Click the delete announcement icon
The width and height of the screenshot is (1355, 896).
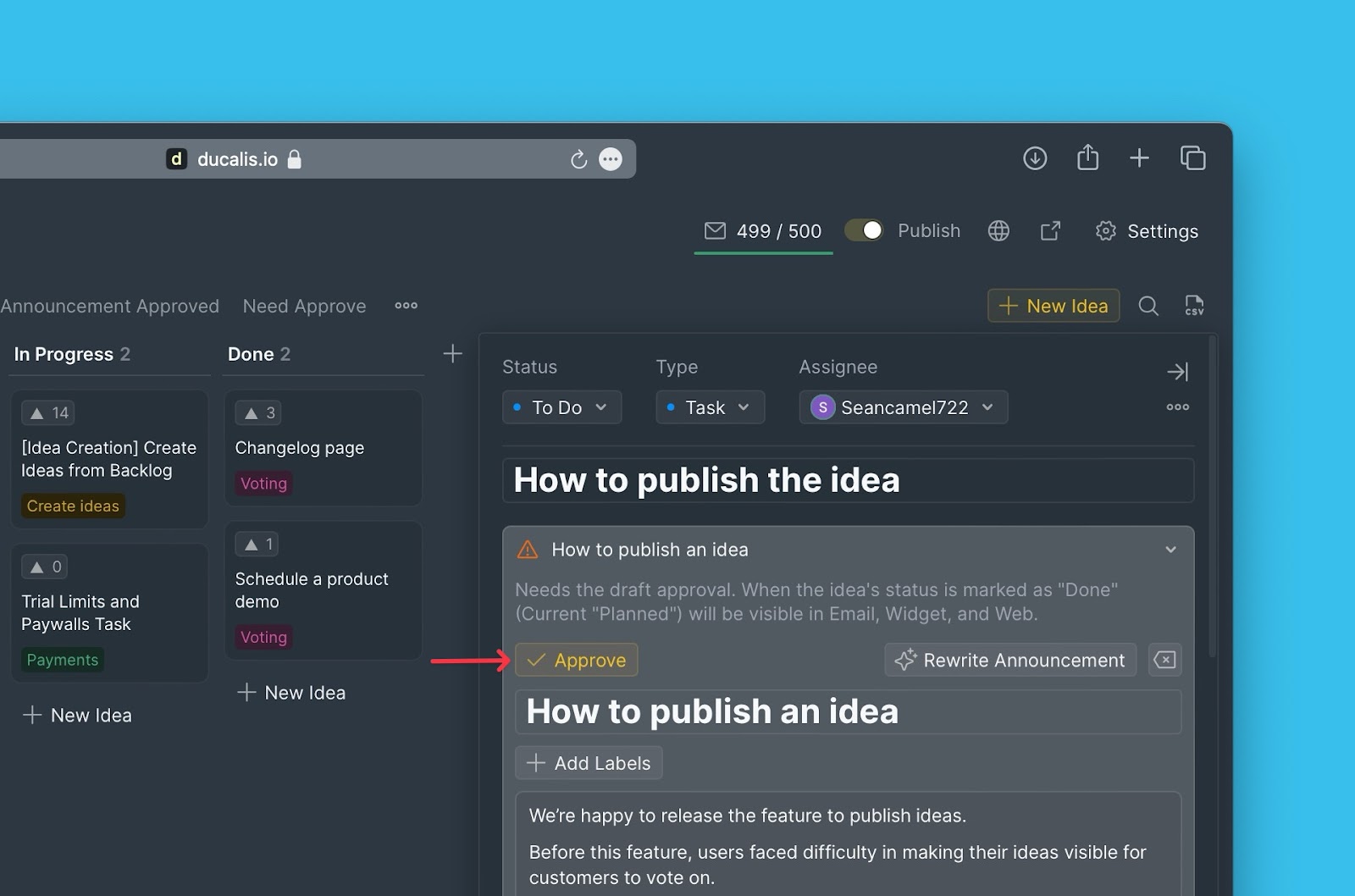(1164, 660)
